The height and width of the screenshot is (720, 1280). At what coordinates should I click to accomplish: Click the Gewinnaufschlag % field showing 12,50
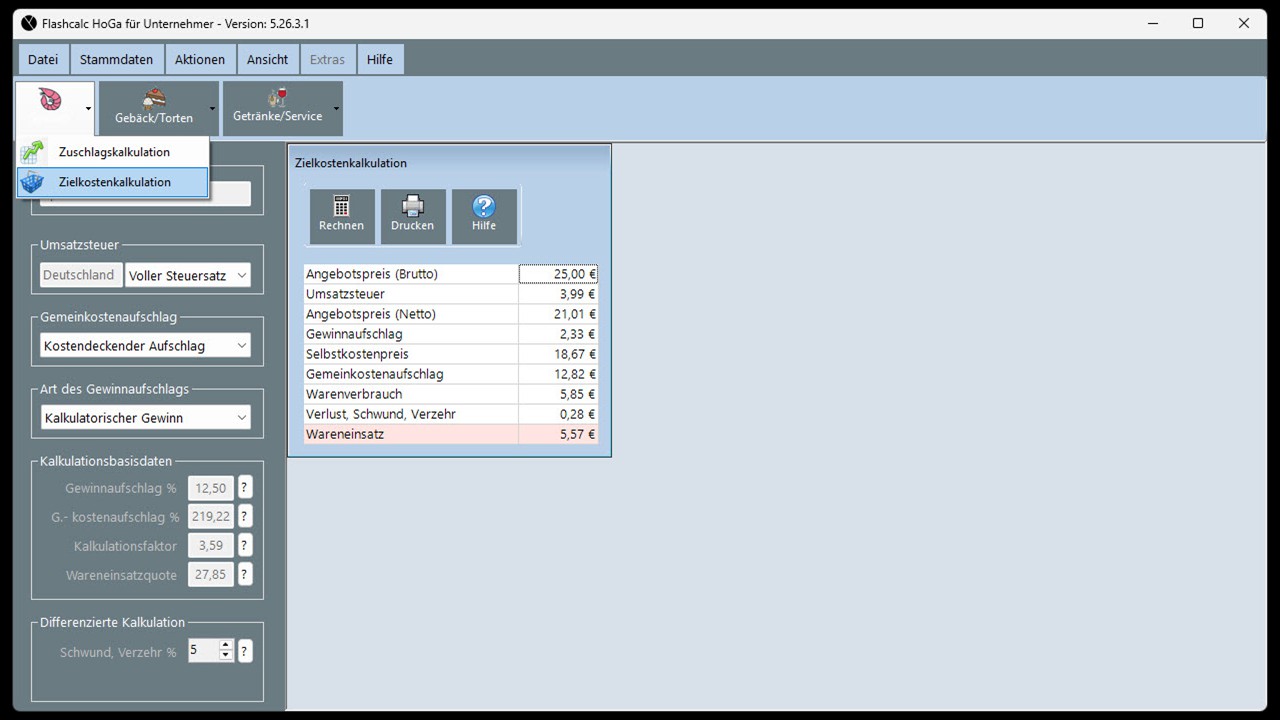pos(211,488)
